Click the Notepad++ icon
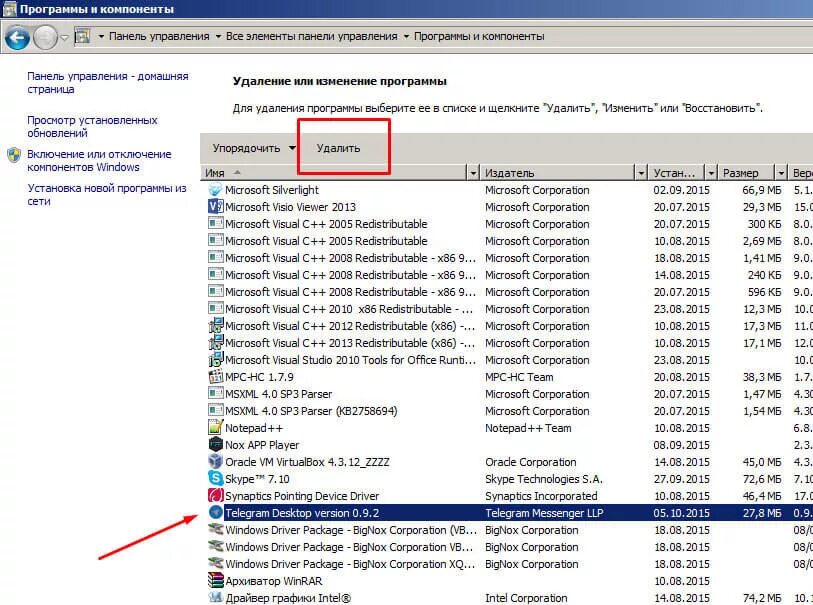Viewport: 813px width, 605px height. click(x=215, y=428)
